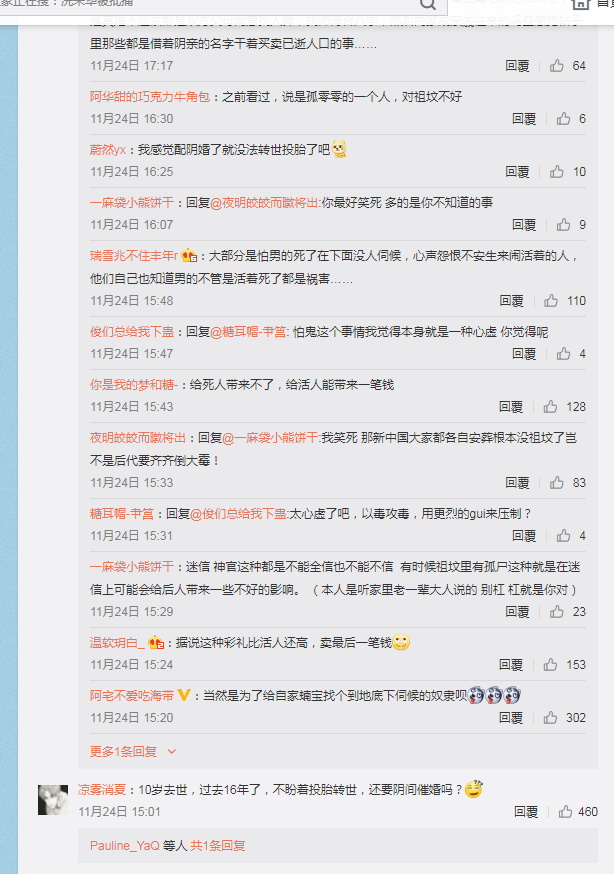Click the search magnifier icon at top
Screen dimensions: 614x874
pos(428,4)
